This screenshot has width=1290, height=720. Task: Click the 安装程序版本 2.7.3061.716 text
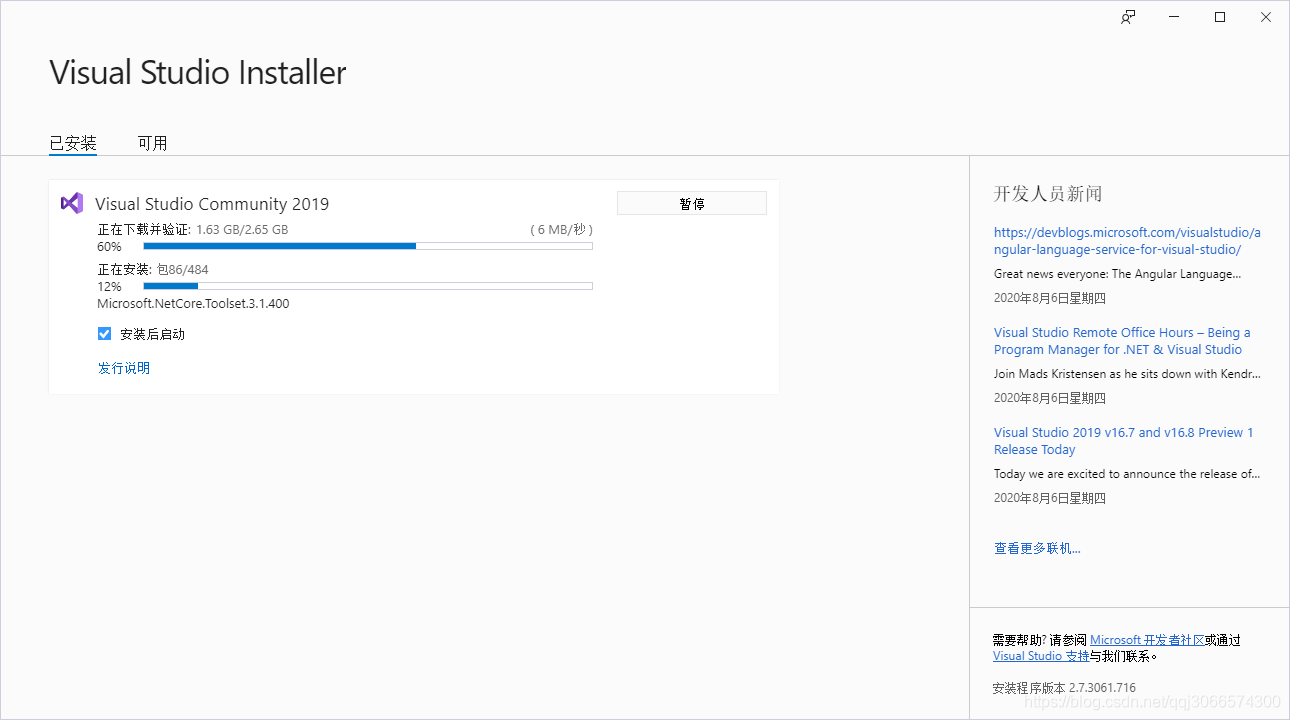coord(1064,687)
